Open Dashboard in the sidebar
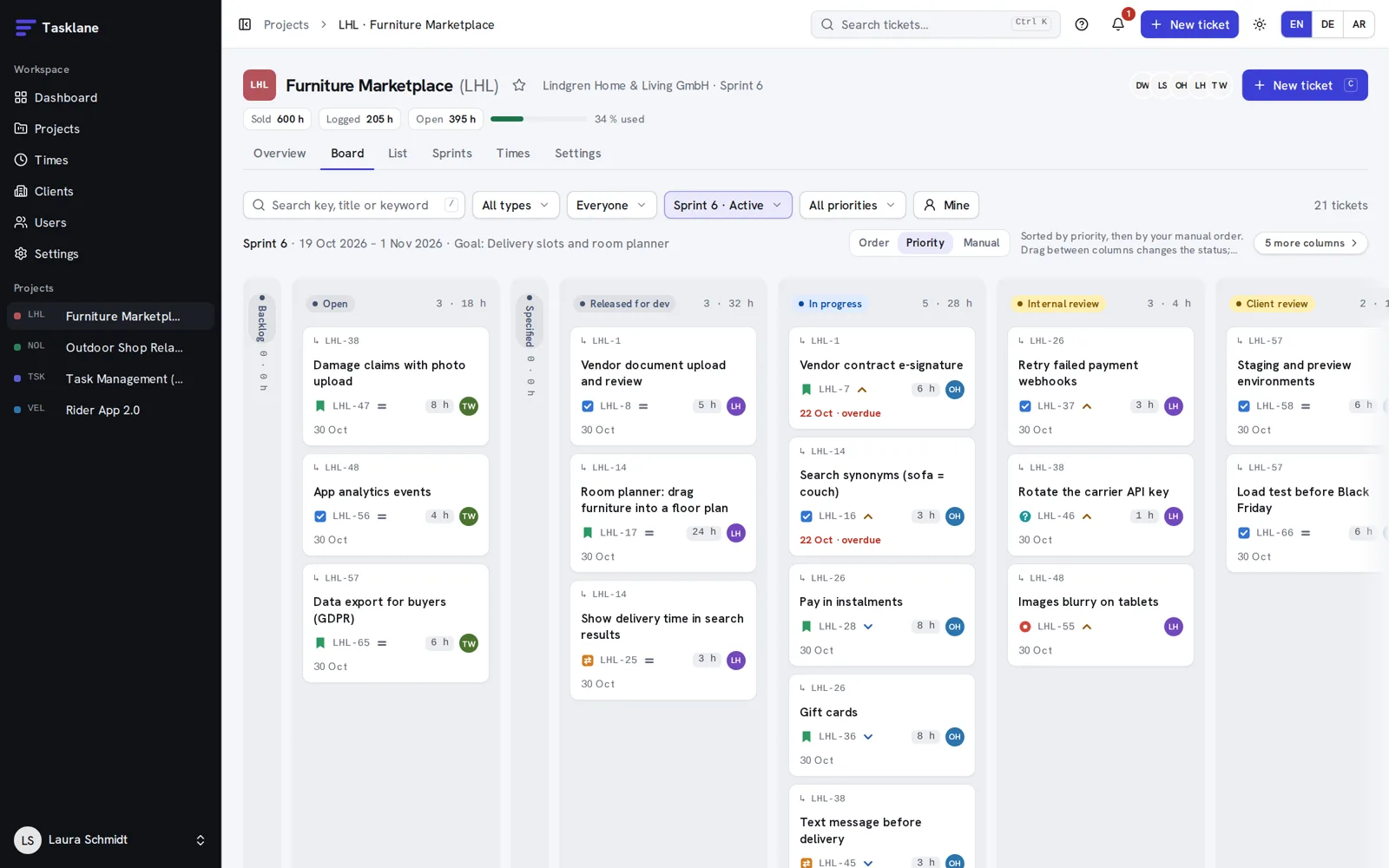This screenshot has height=868, width=1389. coord(110,97)
